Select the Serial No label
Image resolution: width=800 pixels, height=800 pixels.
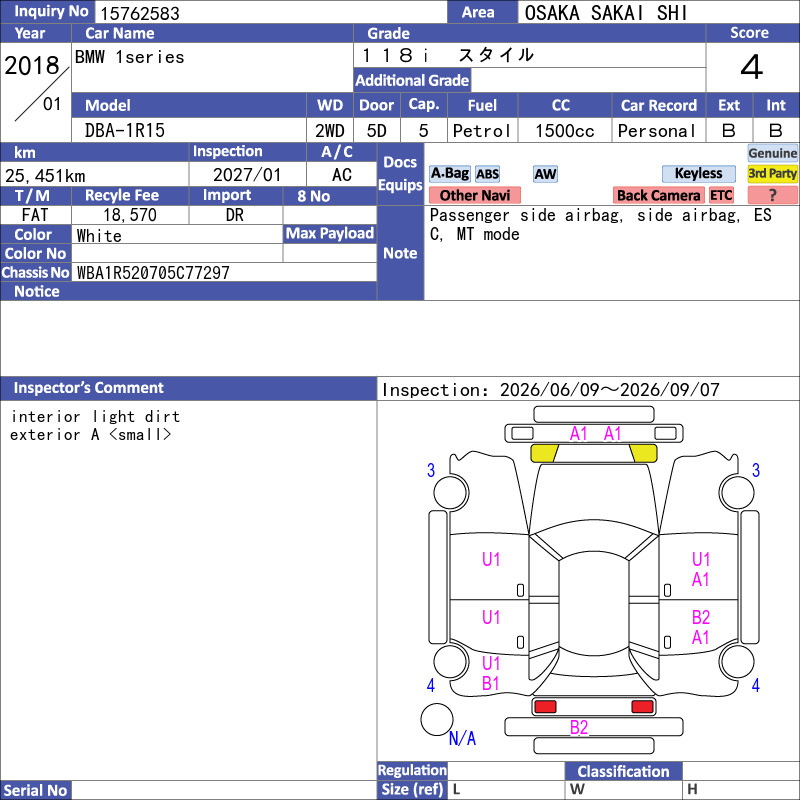coord(35,790)
